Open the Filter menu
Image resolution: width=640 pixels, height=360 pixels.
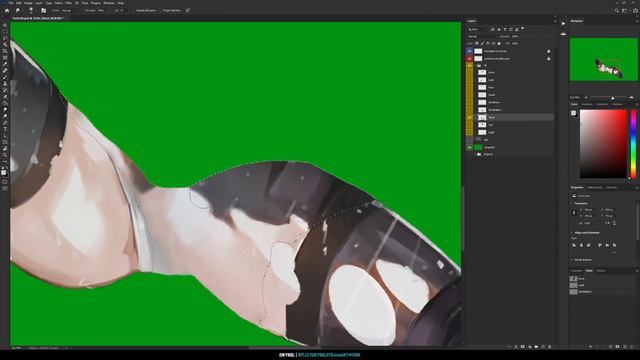[69, 3]
